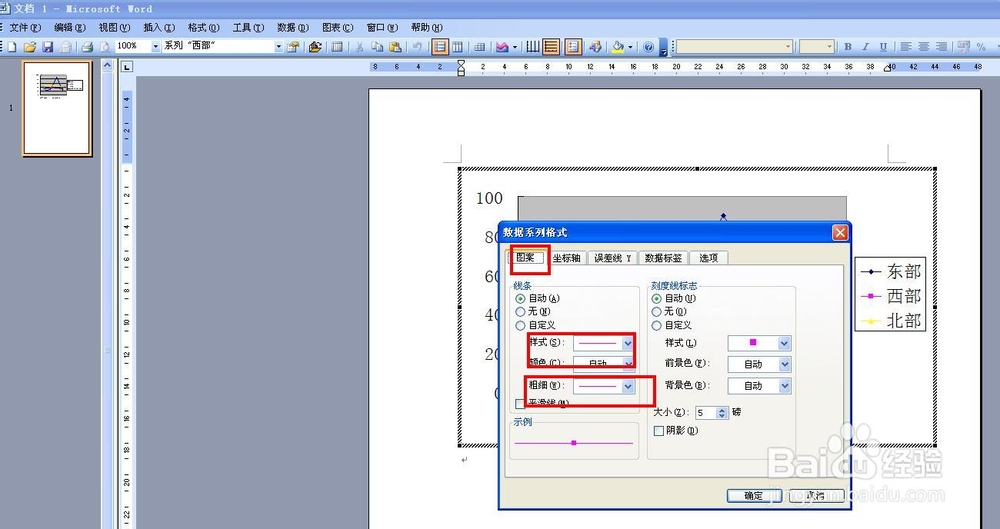Click the Underline formatting icon
1000x529 pixels.
point(883,47)
